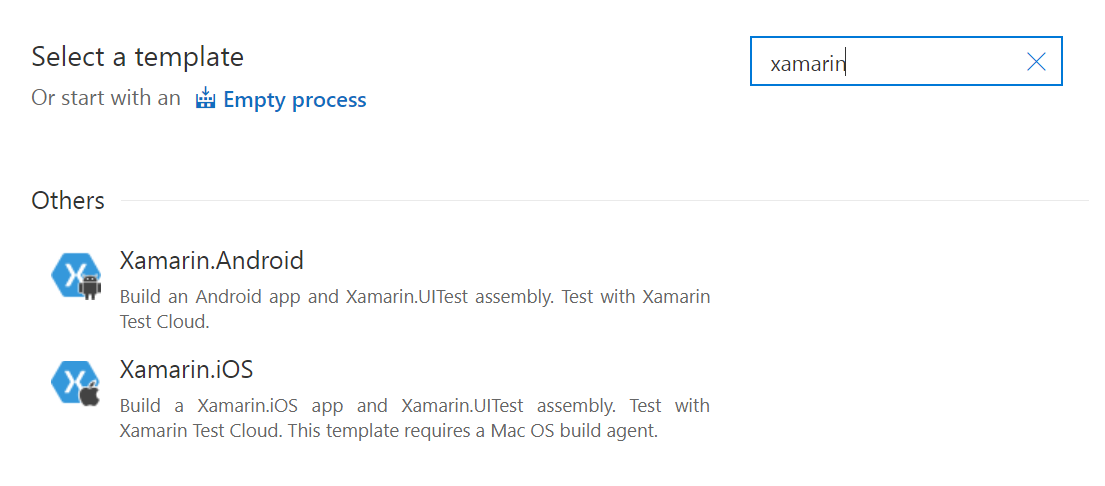Click the Others section heading
The height and width of the screenshot is (486, 1105).
tap(68, 201)
